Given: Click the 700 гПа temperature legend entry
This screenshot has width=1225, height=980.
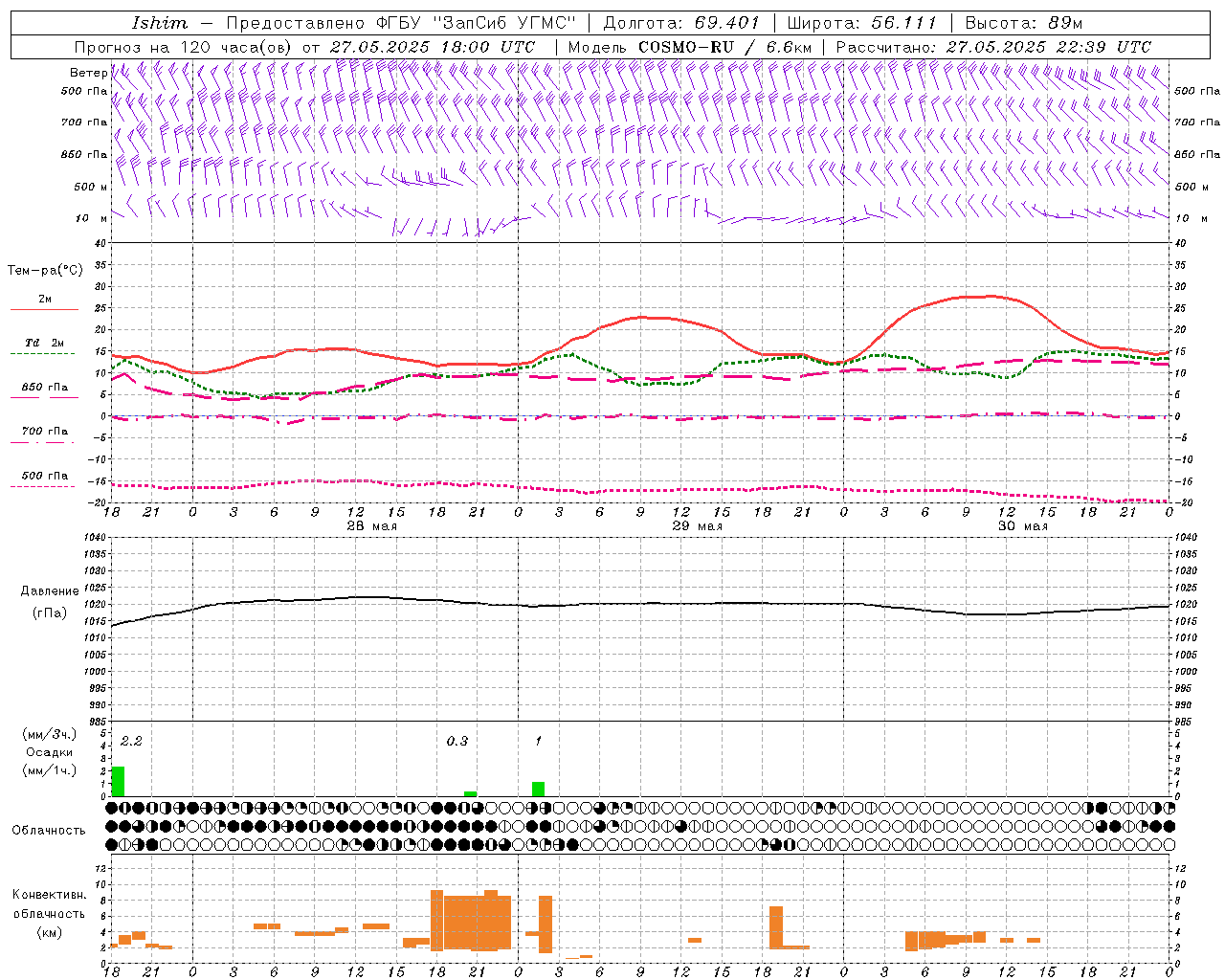Looking at the screenshot, I should [x=44, y=432].
